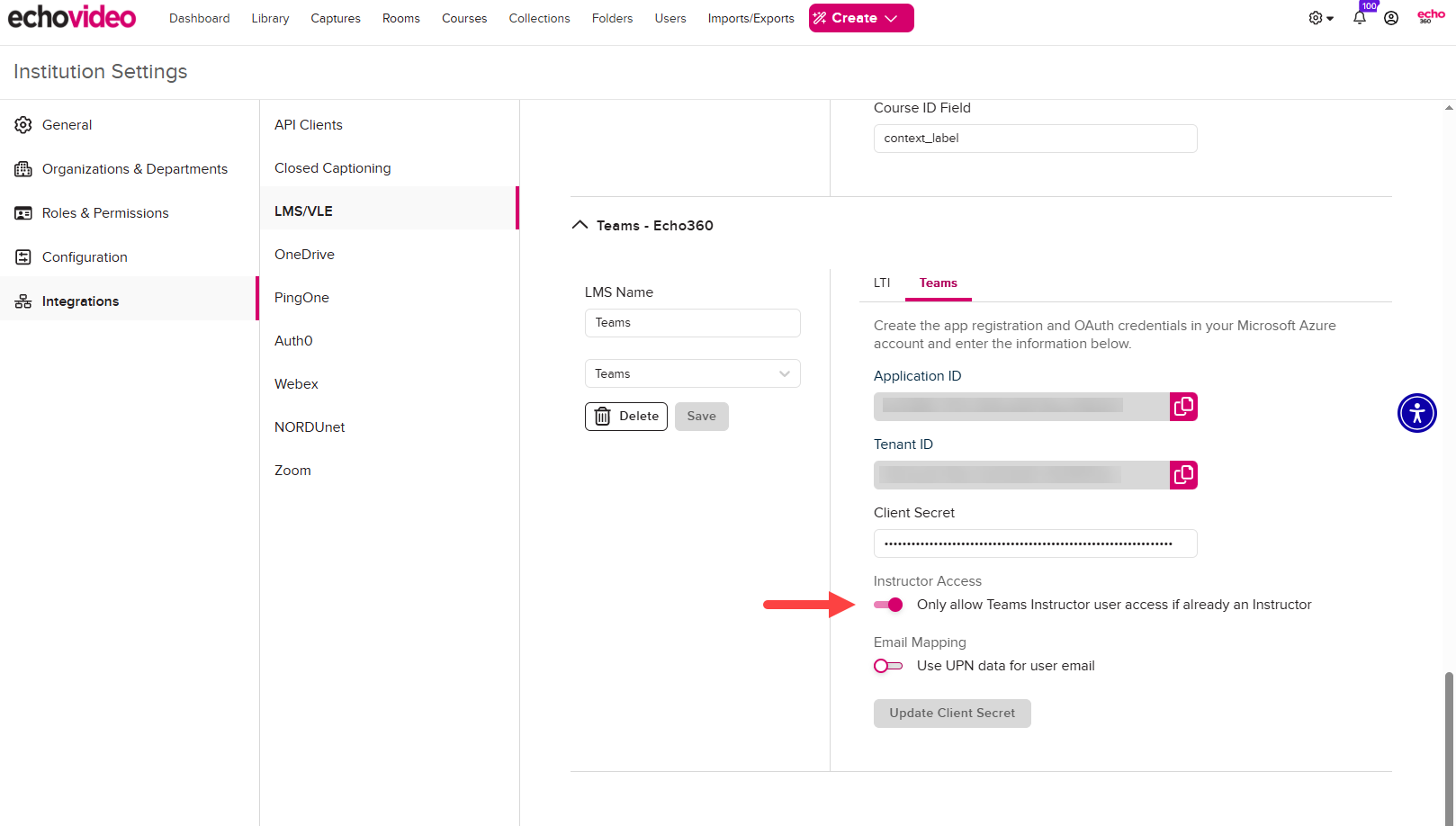Switch to the LTI tab
The image size is (1456, 826).
882,283
